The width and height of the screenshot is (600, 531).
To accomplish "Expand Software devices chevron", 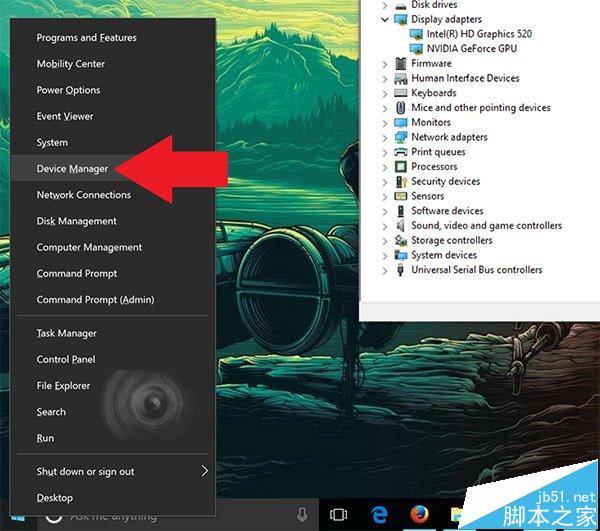I will coord(385,211).
